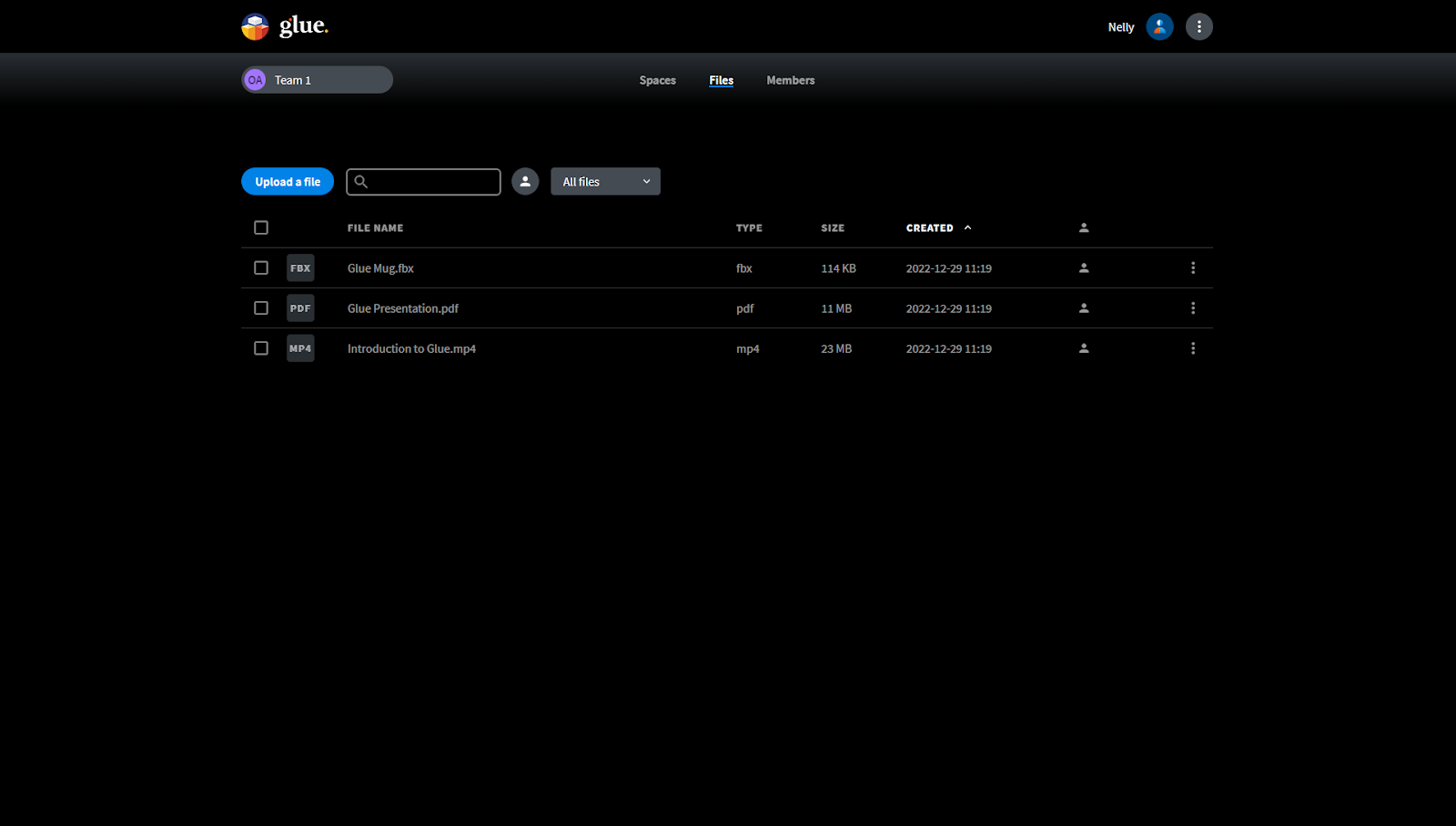This screenshot has height=826, width=1456.
Task: Click the Nelly username label
Action: point(1121,27)
